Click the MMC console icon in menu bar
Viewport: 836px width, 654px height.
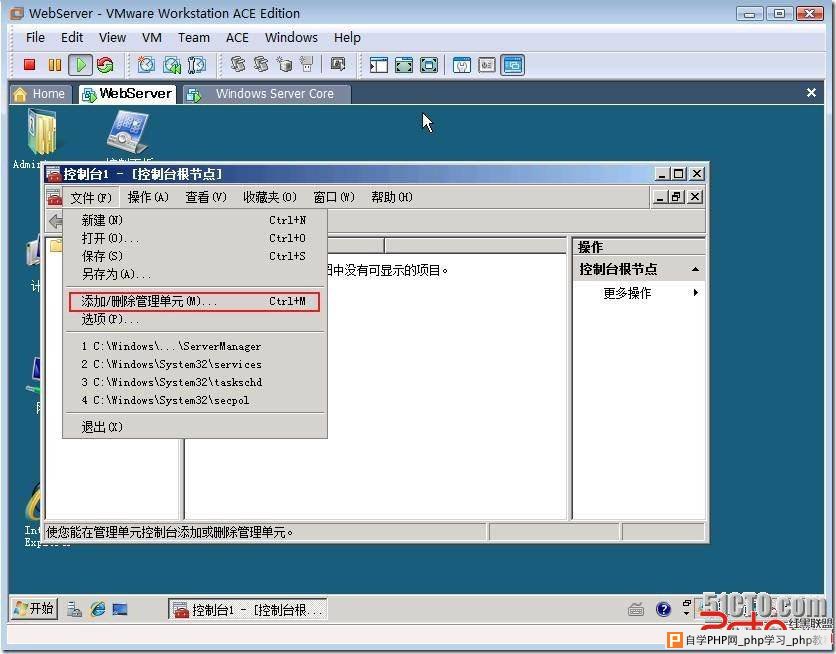[x=54, y=198]
